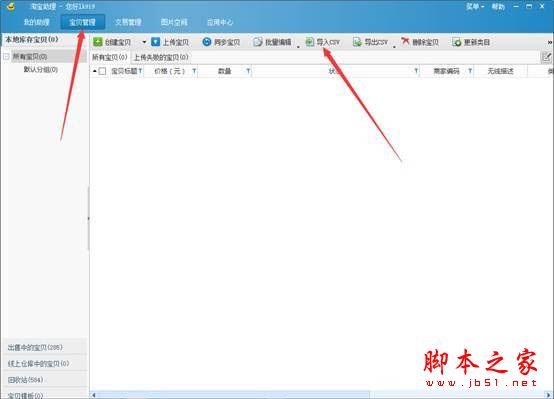This screenshot has width=554, height=399.
Task: Select 默认分组(0) in the tree
Action: [x=41, y=69]
